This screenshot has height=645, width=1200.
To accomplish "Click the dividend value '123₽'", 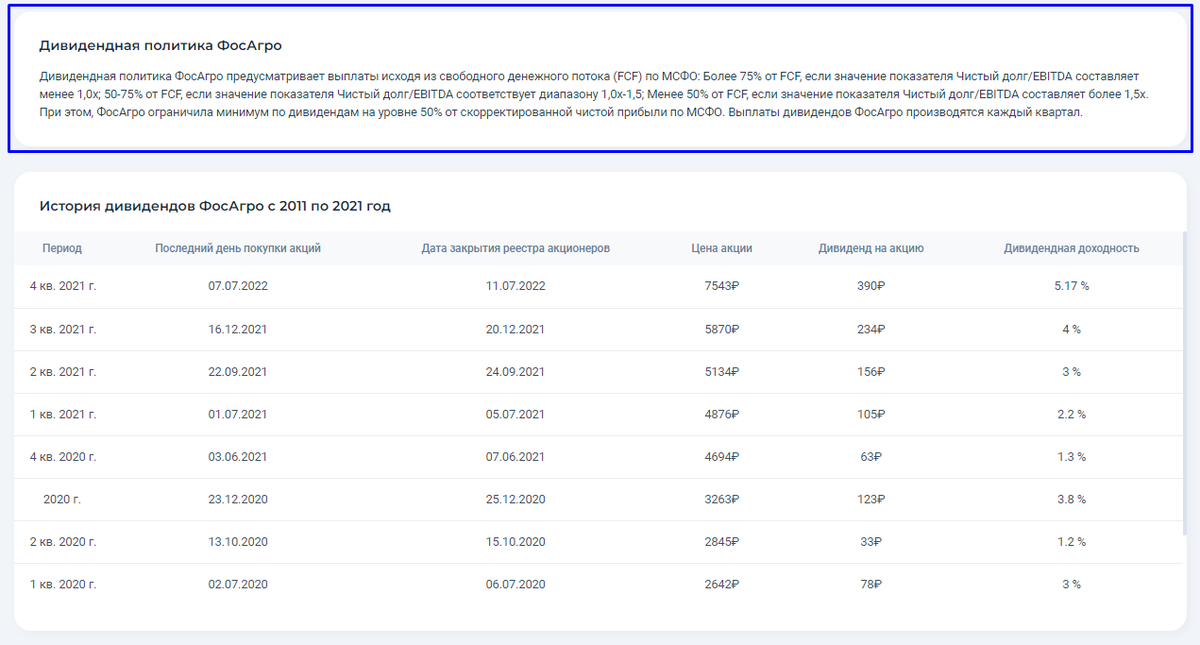I will tap(871, 499).
